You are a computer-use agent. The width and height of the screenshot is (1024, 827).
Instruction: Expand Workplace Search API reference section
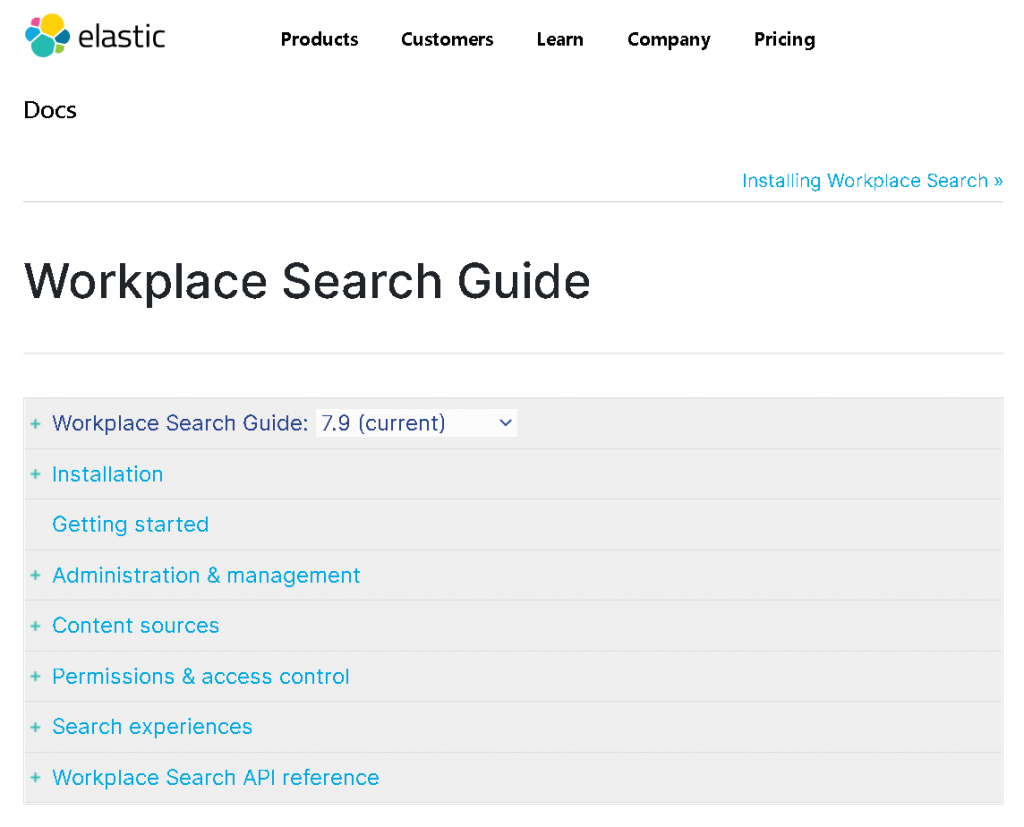[x=35, y=777]
